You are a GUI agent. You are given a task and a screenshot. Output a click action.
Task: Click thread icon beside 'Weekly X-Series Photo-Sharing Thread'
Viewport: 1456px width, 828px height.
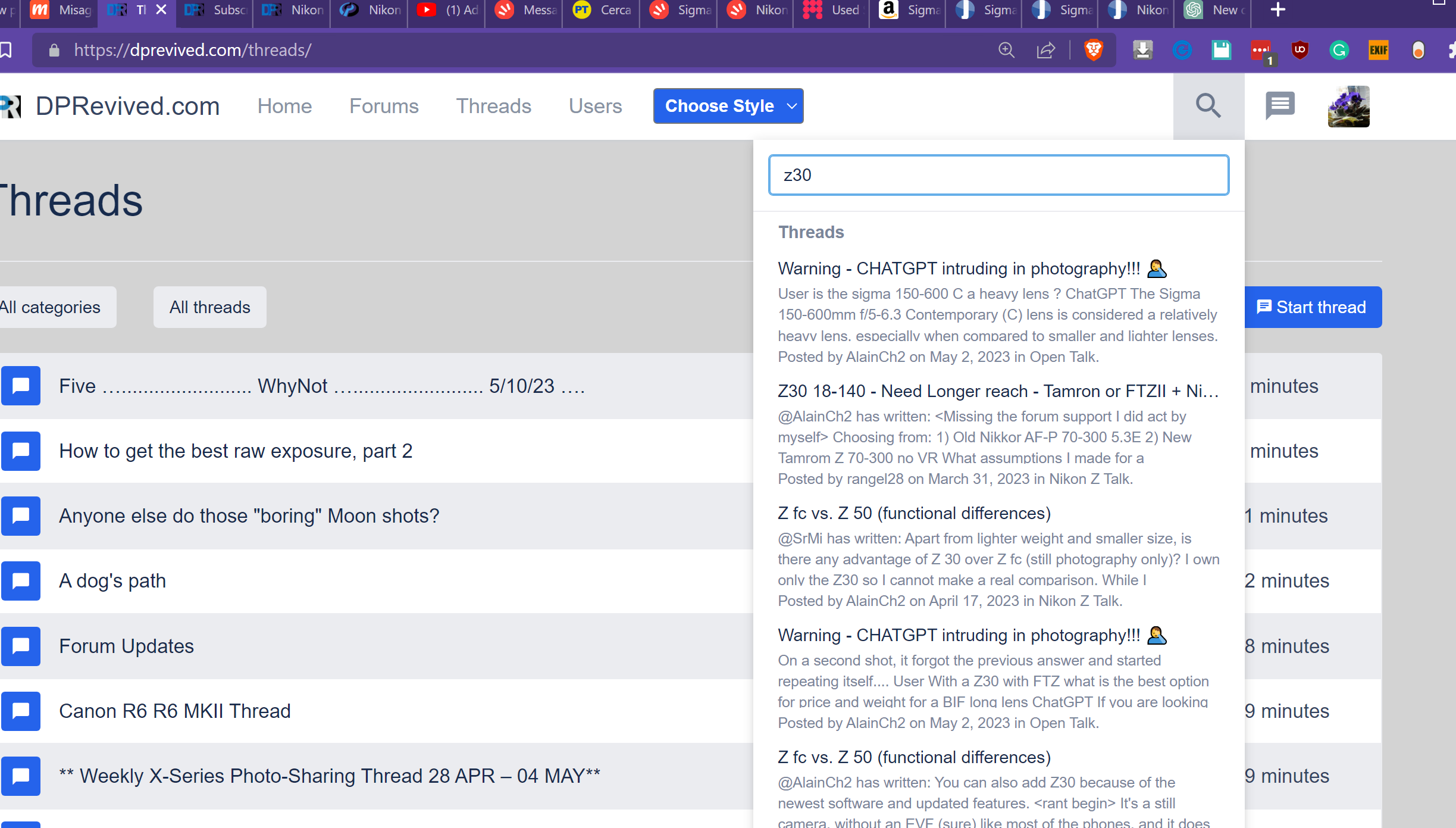(x=21, y=776)
